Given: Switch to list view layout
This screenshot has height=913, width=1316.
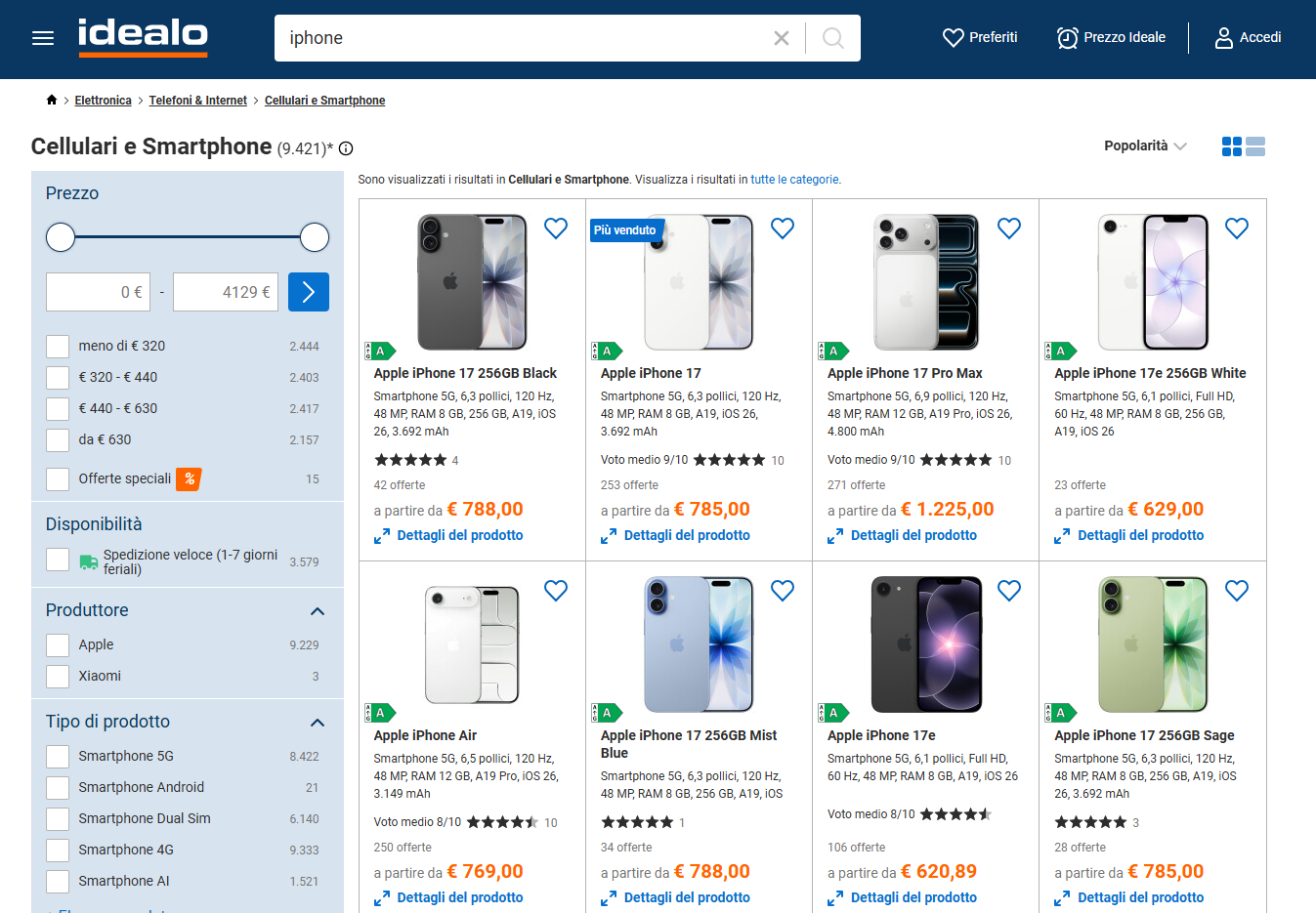Looking at the screenshot, I should click(1255, 146).
